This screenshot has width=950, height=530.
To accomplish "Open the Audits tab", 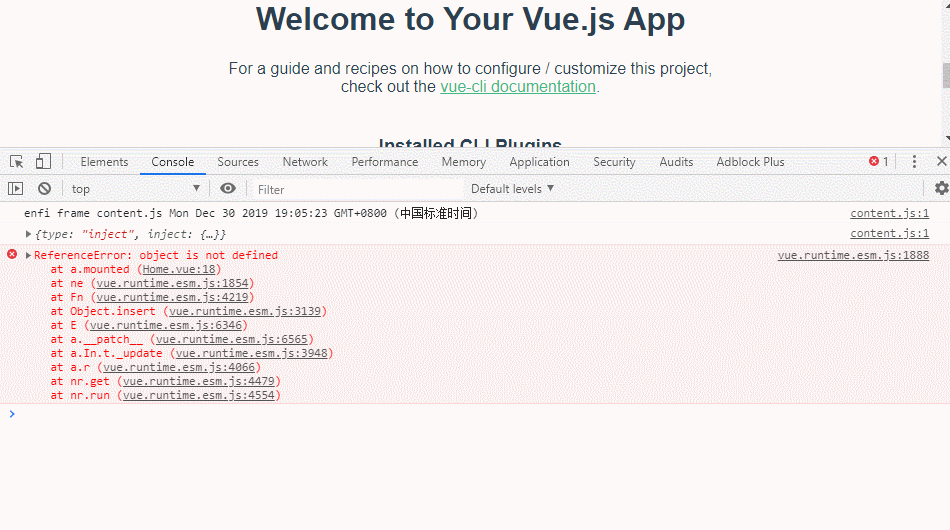I will coord(676,162).
